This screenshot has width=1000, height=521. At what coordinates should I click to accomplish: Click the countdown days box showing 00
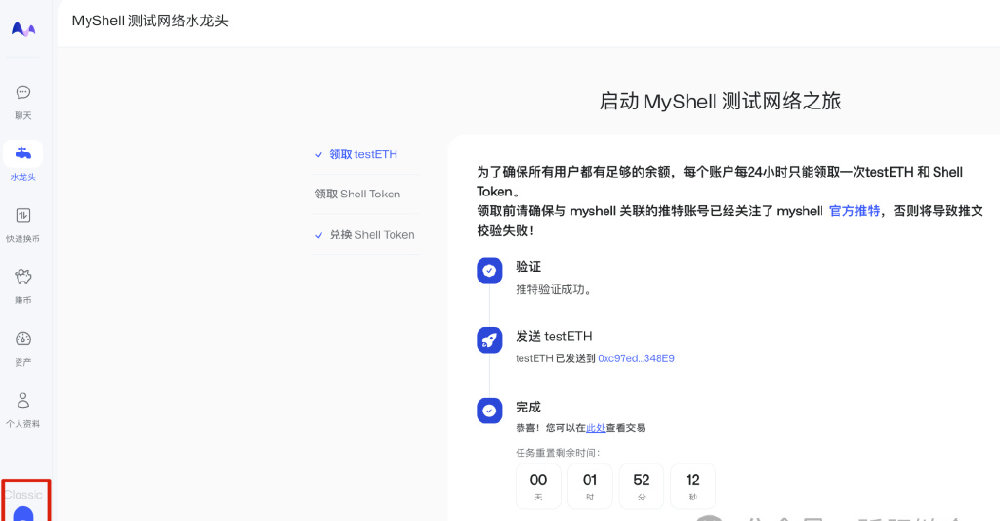point(538,486)
